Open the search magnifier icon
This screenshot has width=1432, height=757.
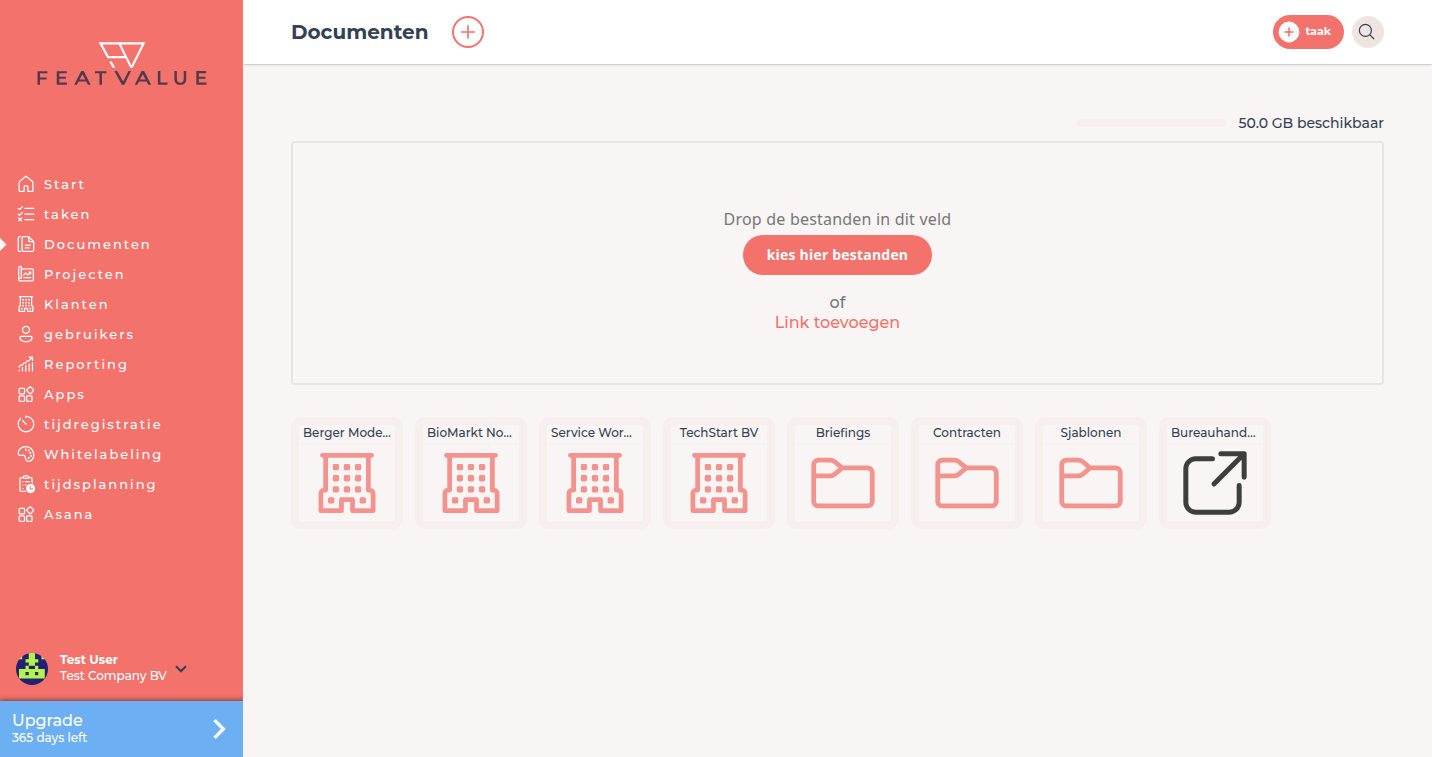point(1367,32)
